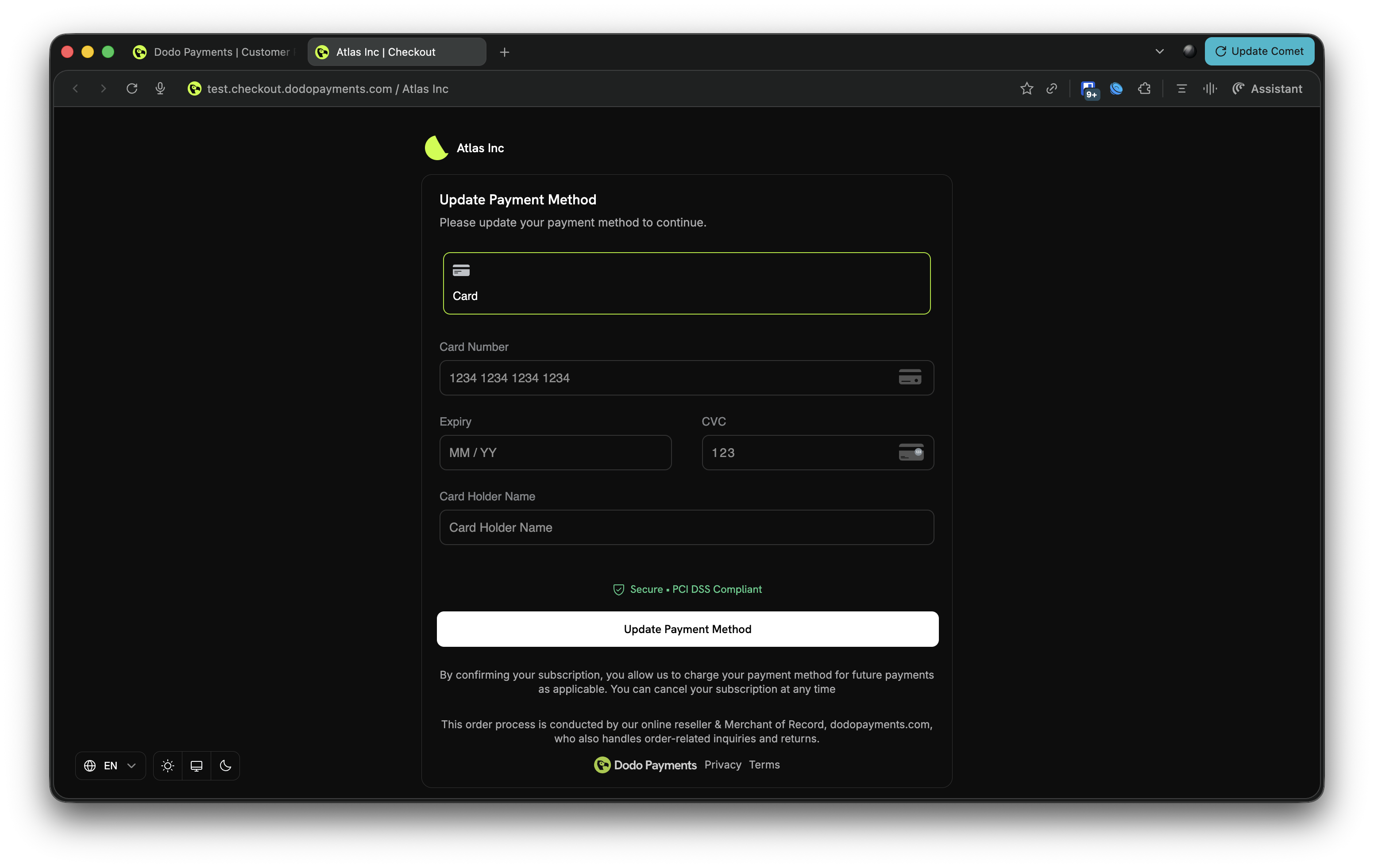Open the Privacy link in footer
Screen dimensions: 1374x868
pos(722,764)
